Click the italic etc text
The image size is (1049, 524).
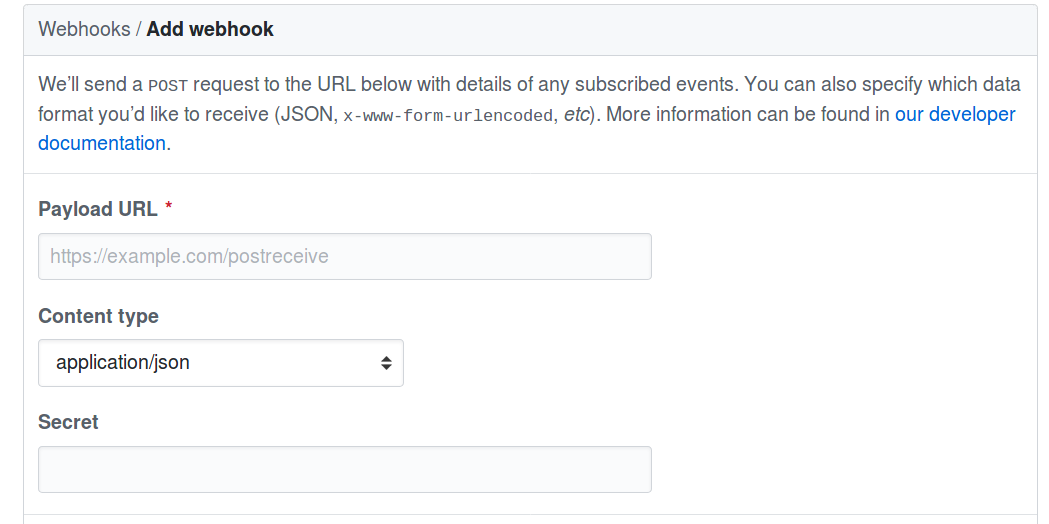tap(576, 114)
